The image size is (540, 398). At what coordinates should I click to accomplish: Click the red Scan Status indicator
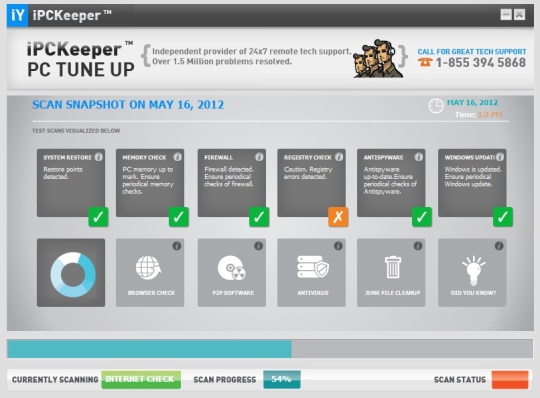click(x=510, y=379)
